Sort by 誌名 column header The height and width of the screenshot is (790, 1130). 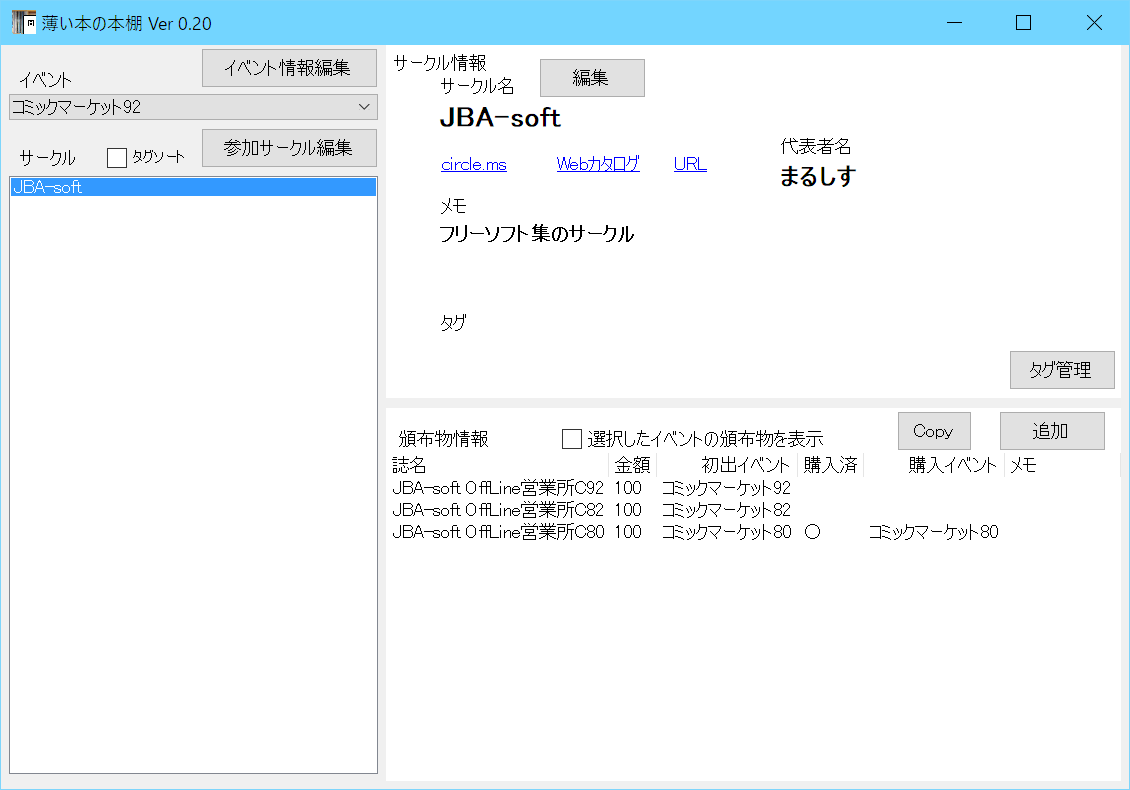pos(499,466)
